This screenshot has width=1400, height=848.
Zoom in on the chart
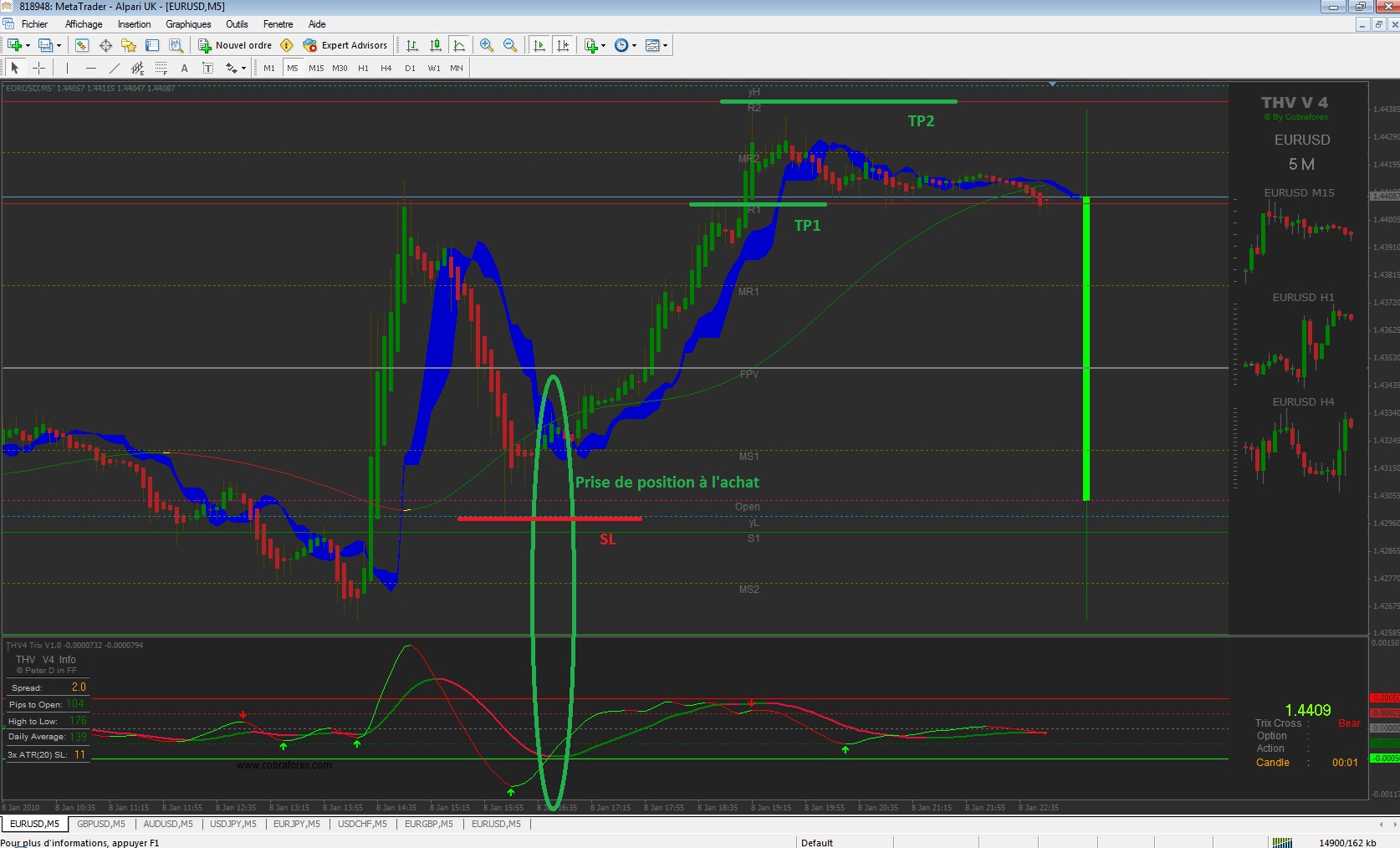pos(487,45)
